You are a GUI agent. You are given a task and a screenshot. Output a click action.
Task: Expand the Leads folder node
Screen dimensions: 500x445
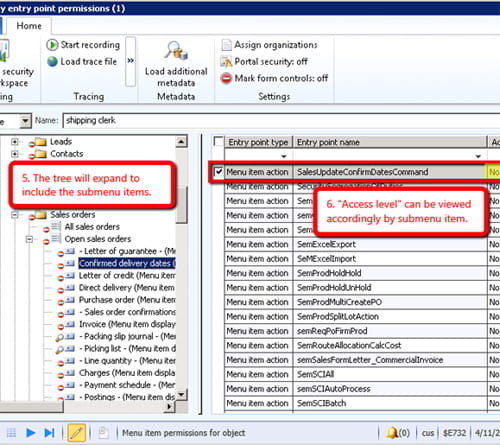coord(14,142)
